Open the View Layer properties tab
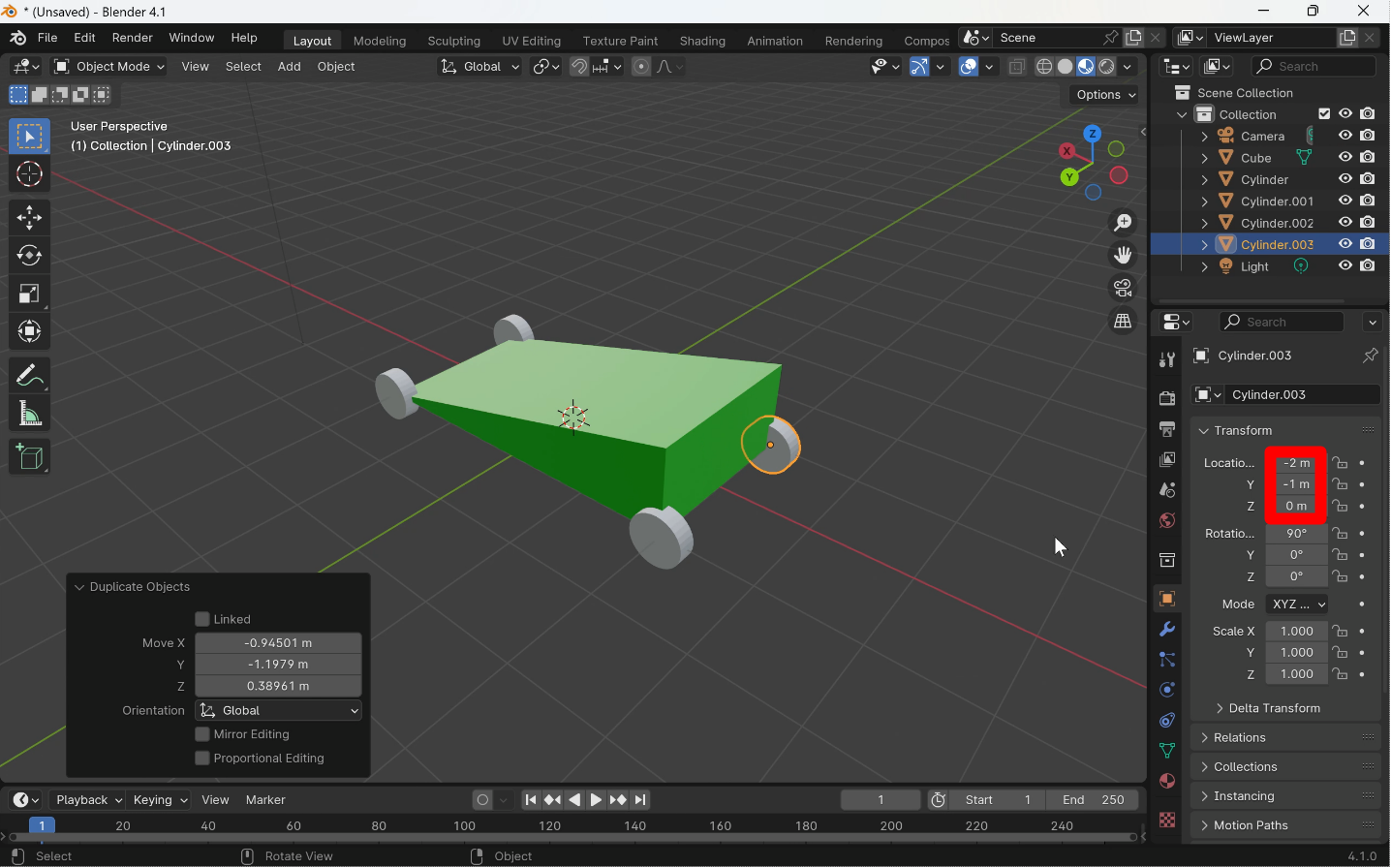 (1167, 459)
